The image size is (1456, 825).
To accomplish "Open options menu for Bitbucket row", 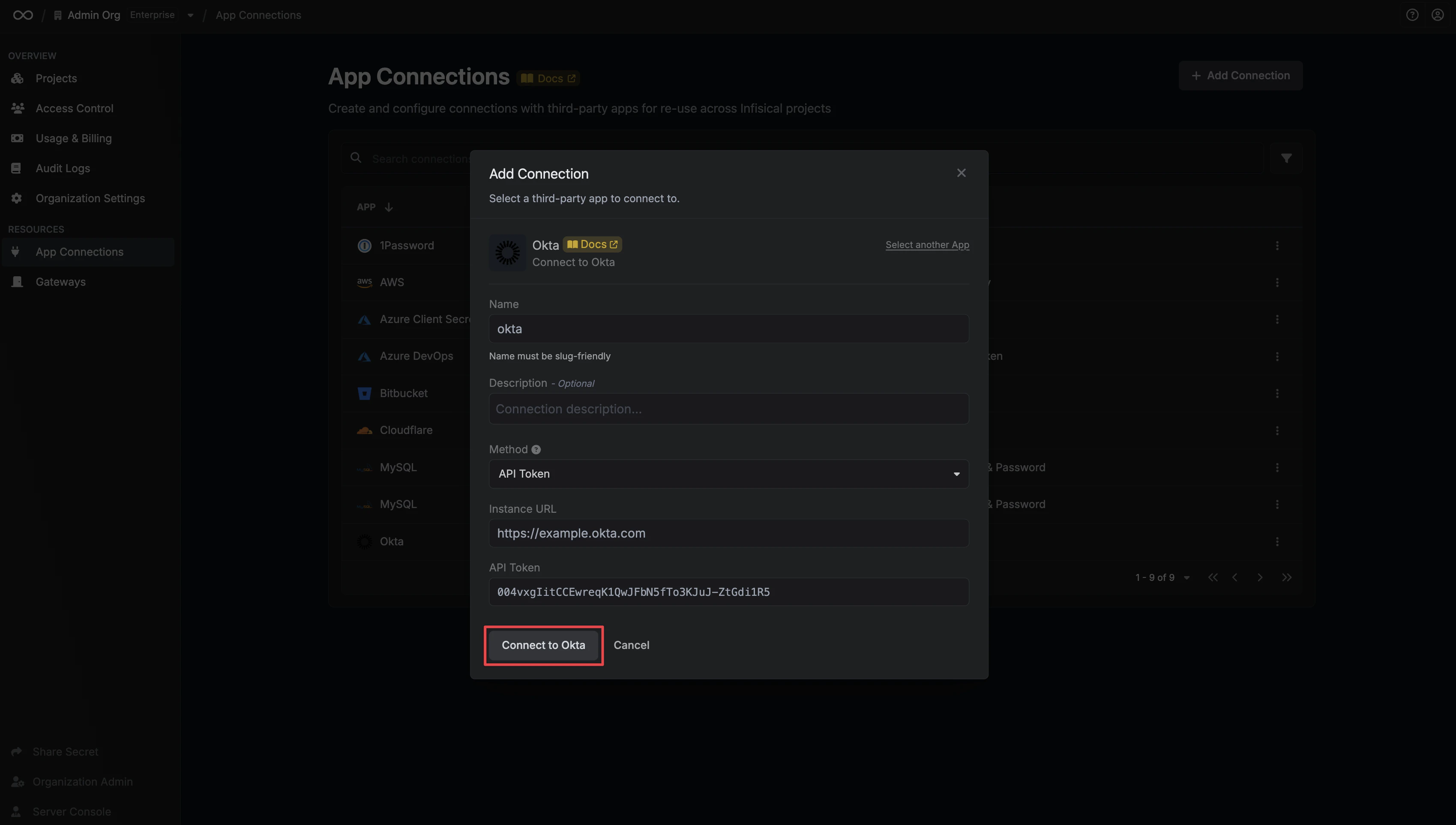I will click(1277, 393).
